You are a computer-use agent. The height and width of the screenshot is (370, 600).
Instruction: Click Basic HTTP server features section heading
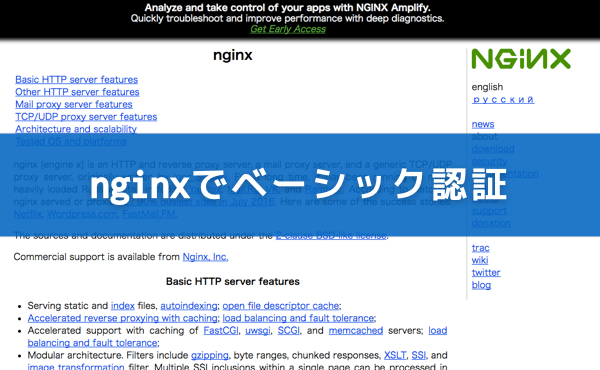233,282
